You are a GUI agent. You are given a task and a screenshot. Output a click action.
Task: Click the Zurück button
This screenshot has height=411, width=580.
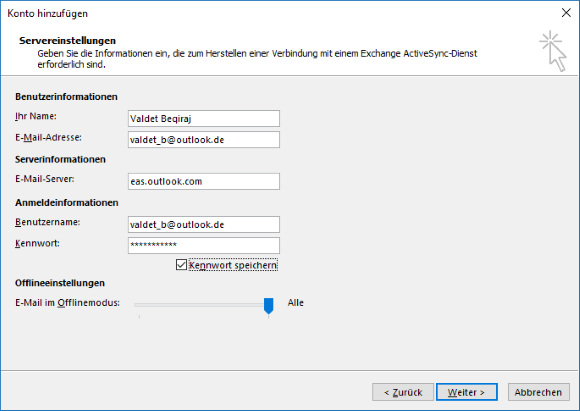(x=403, y=392)
